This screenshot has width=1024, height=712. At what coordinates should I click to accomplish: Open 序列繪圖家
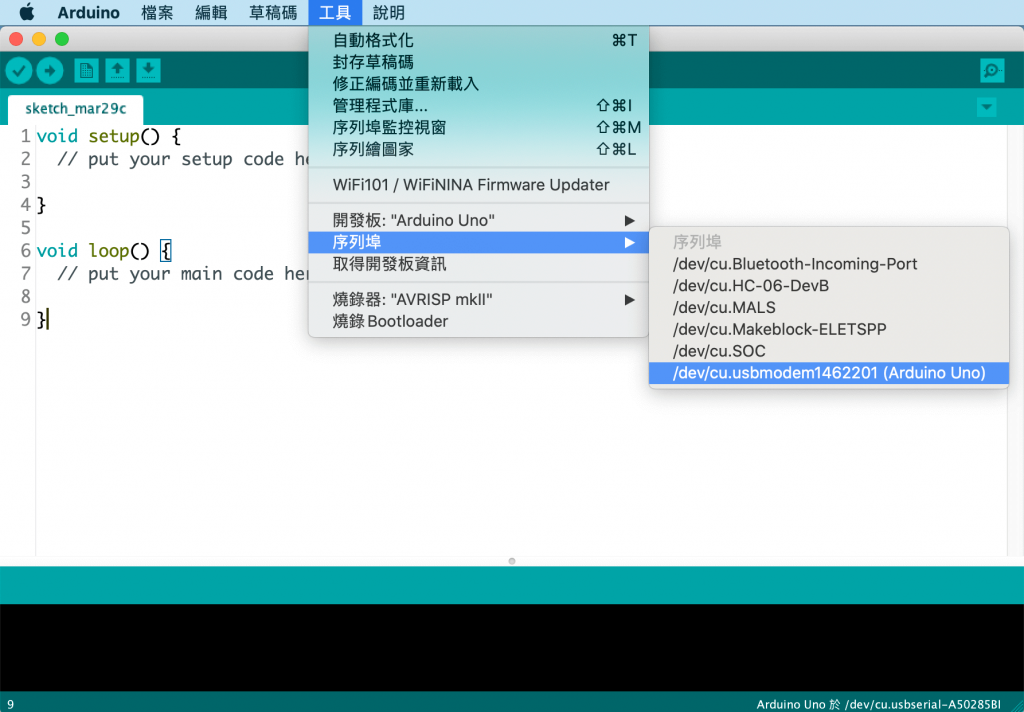(x=479, y=150)
